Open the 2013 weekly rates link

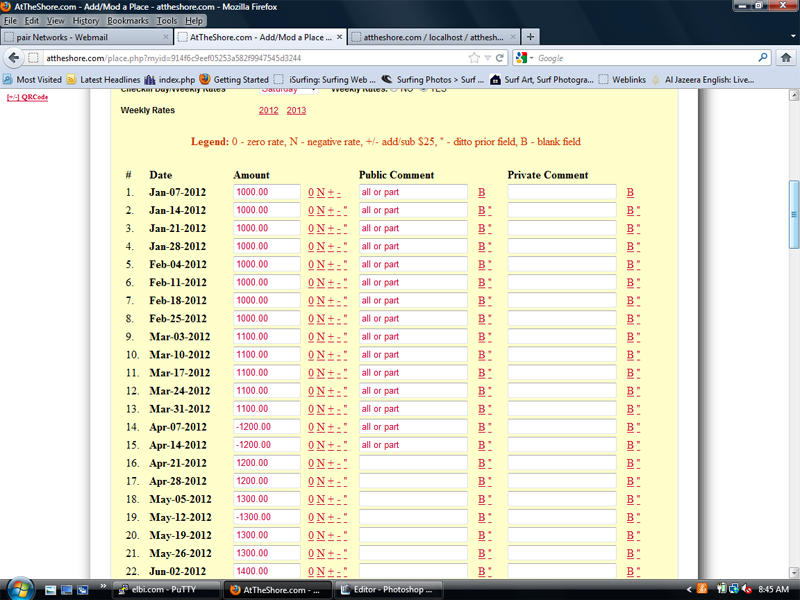pos(296,110)
